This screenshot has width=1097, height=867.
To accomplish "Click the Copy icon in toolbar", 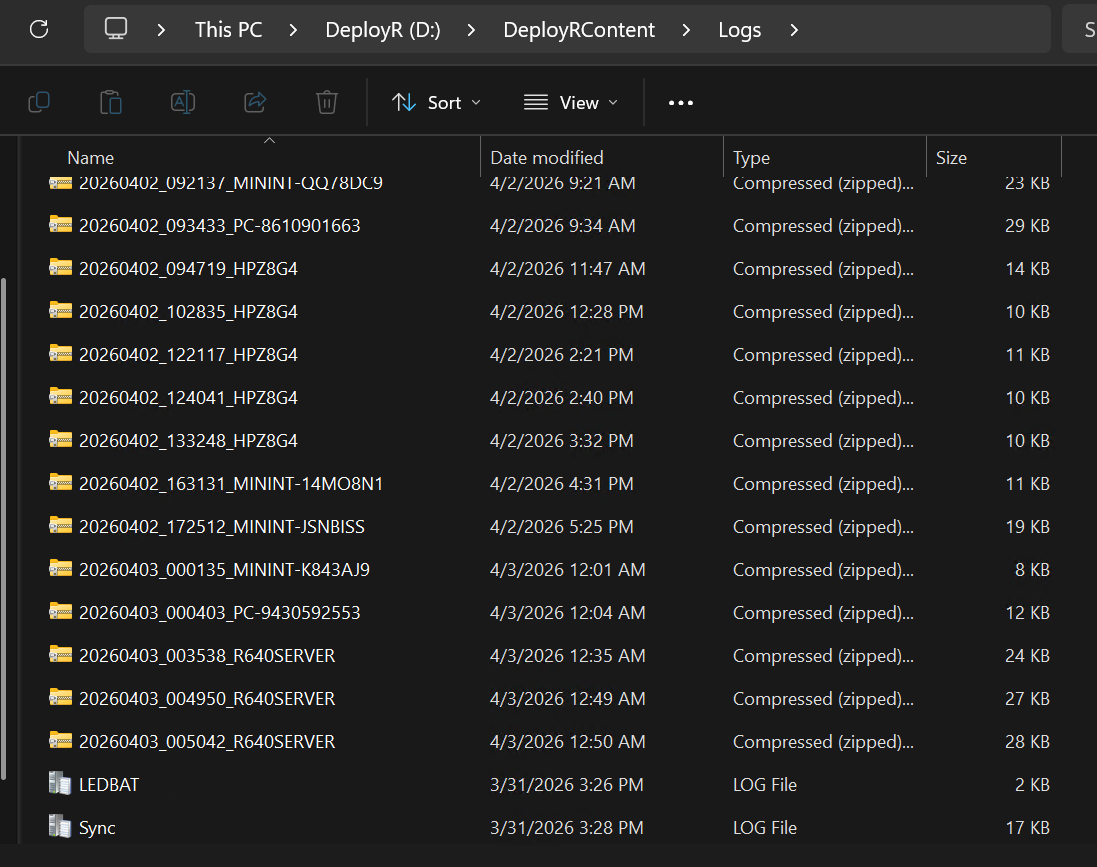I will tap(39, 102).
